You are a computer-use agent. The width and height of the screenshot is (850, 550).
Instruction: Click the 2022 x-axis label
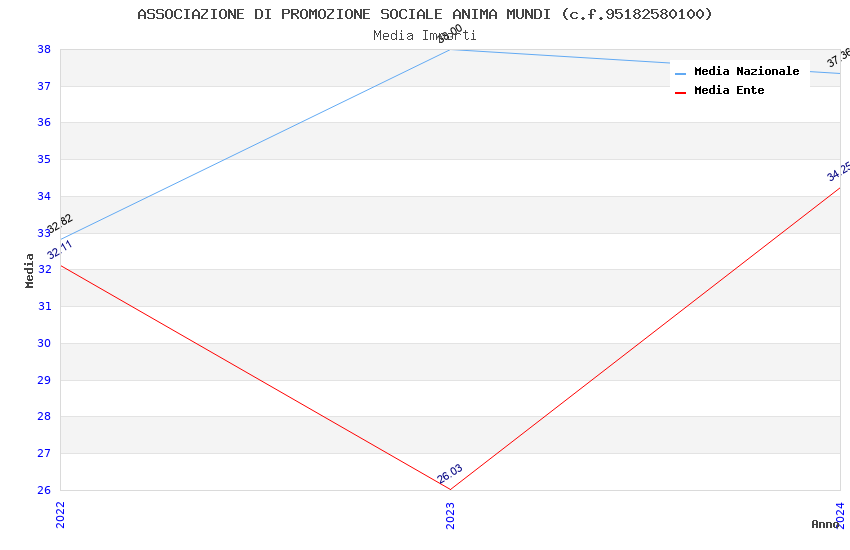[60, 515]
